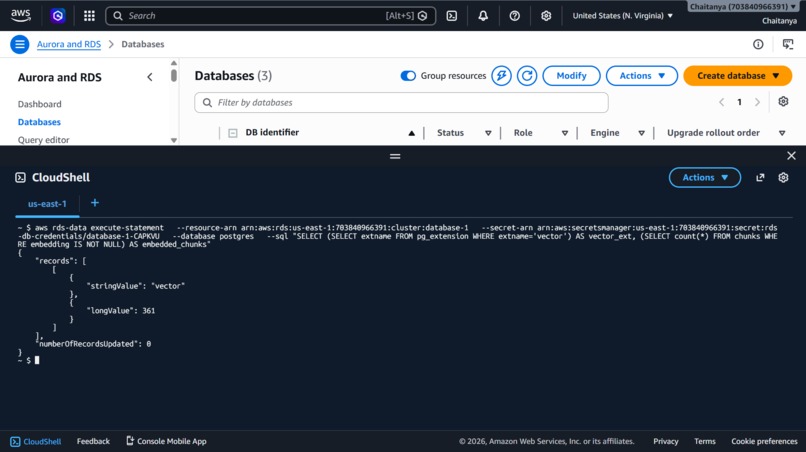Open the region selector United States (N. Virginia)
806x452 pixels.
622,16
